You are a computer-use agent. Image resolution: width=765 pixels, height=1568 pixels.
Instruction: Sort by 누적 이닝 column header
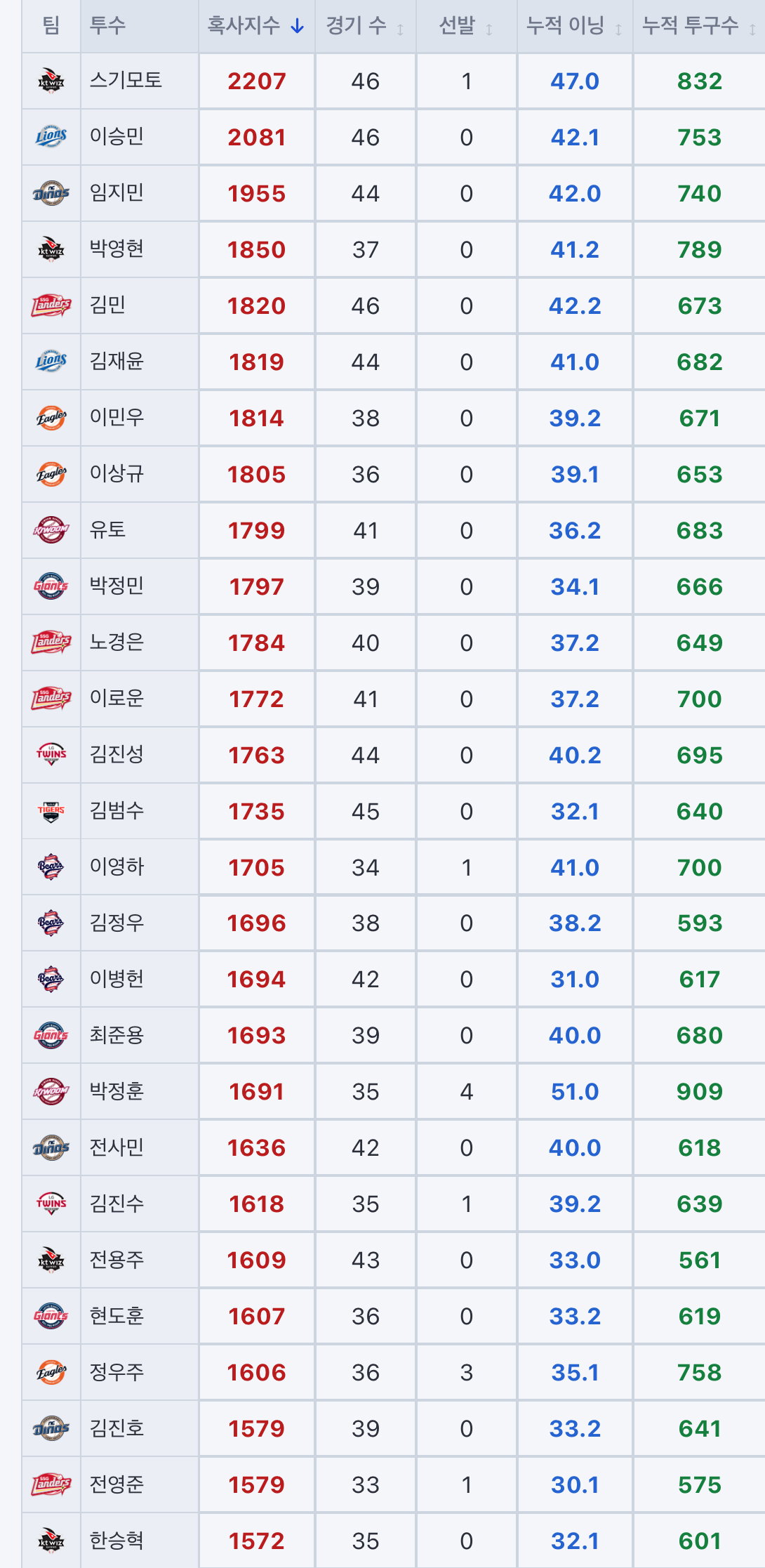(x=575, y=26)
